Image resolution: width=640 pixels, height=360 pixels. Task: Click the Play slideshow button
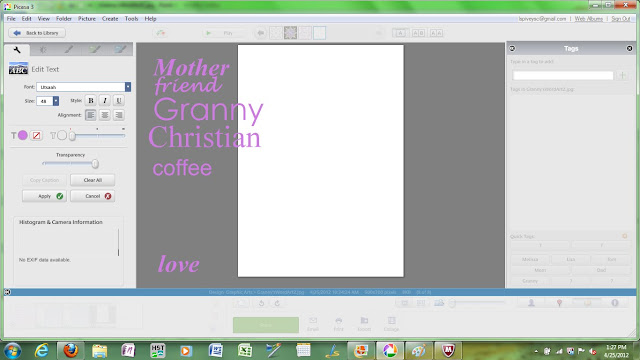click(223, 33)
